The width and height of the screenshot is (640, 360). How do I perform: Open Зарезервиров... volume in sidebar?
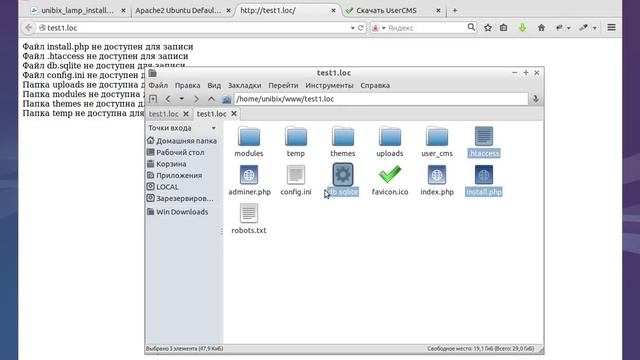[180, 198]
